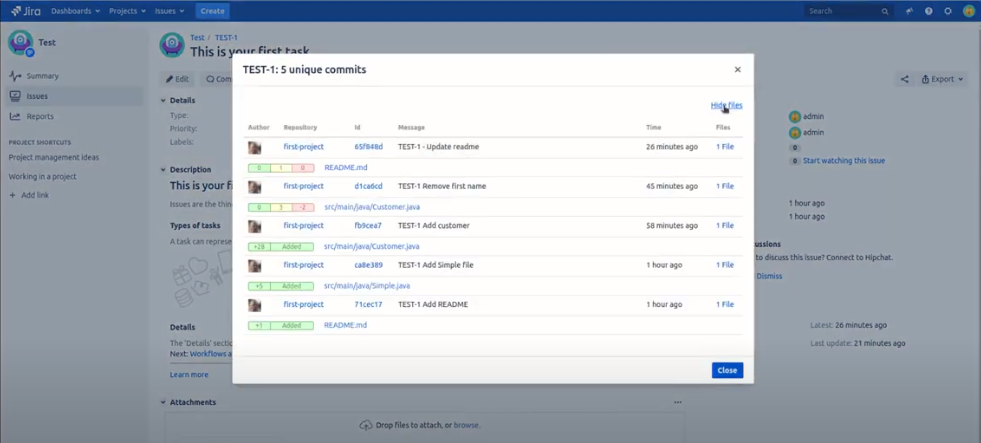Click the share icon near Export
This screenshot has width=981, height=443.
click(x=905, y=79)
